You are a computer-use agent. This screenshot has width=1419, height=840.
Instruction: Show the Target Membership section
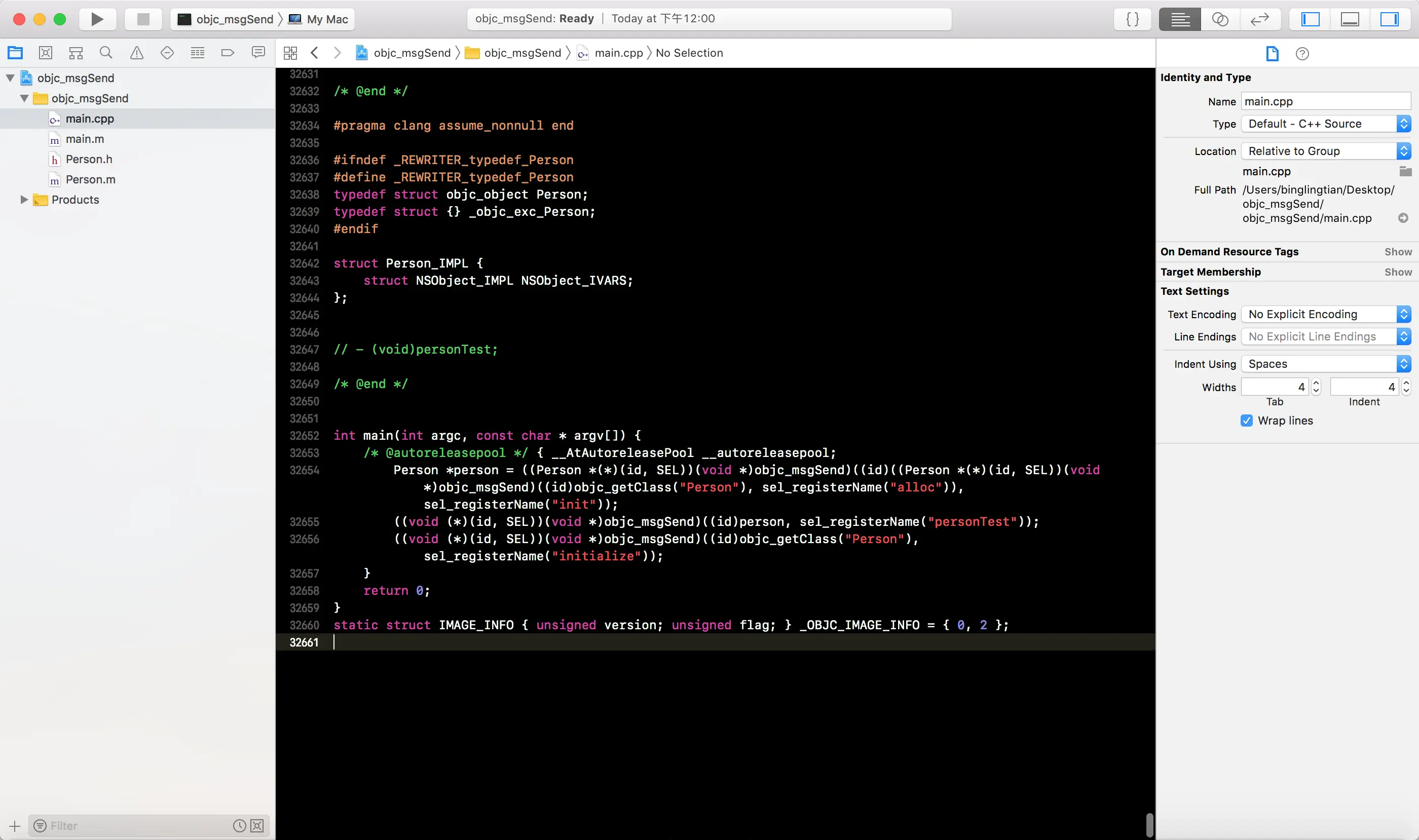[x=1398, y=272]
